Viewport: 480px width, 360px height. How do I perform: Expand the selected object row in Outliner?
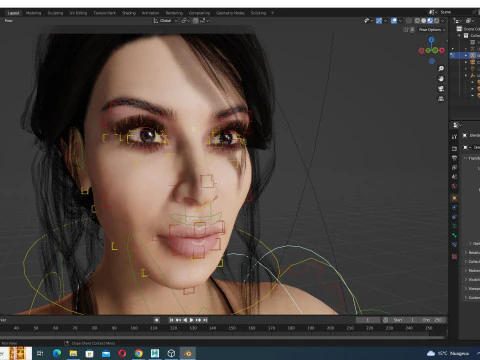click(x=466, y=55)
